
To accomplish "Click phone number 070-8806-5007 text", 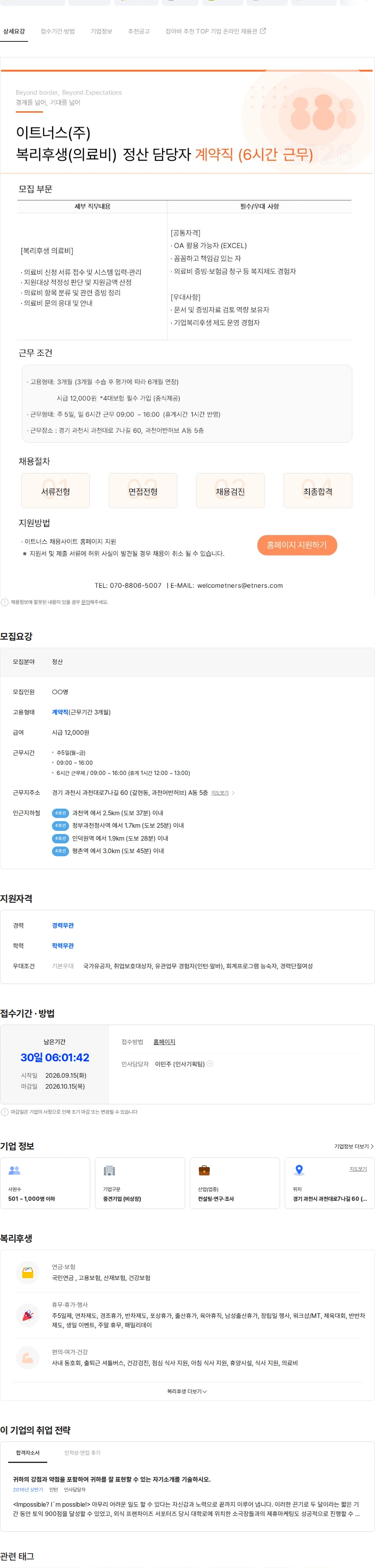I will 136,586.
